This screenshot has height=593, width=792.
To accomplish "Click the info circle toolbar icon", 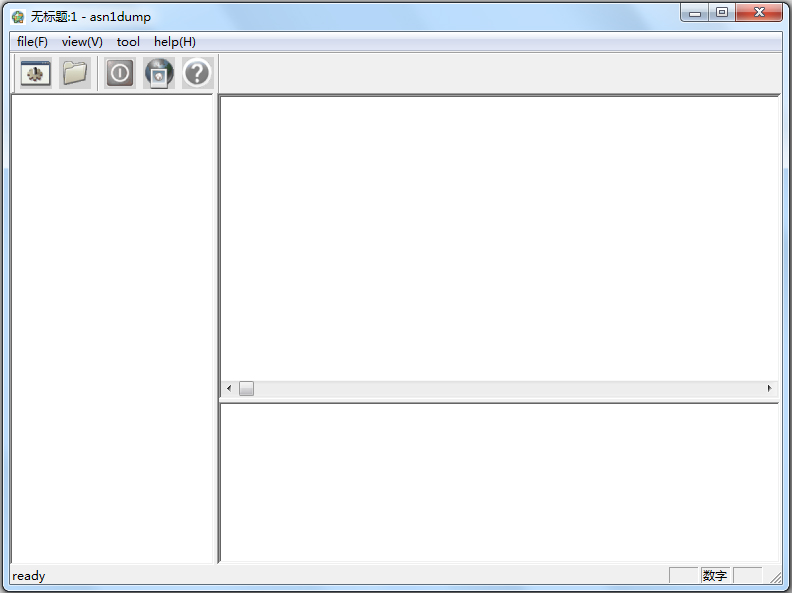I will [x=120, y=73].
